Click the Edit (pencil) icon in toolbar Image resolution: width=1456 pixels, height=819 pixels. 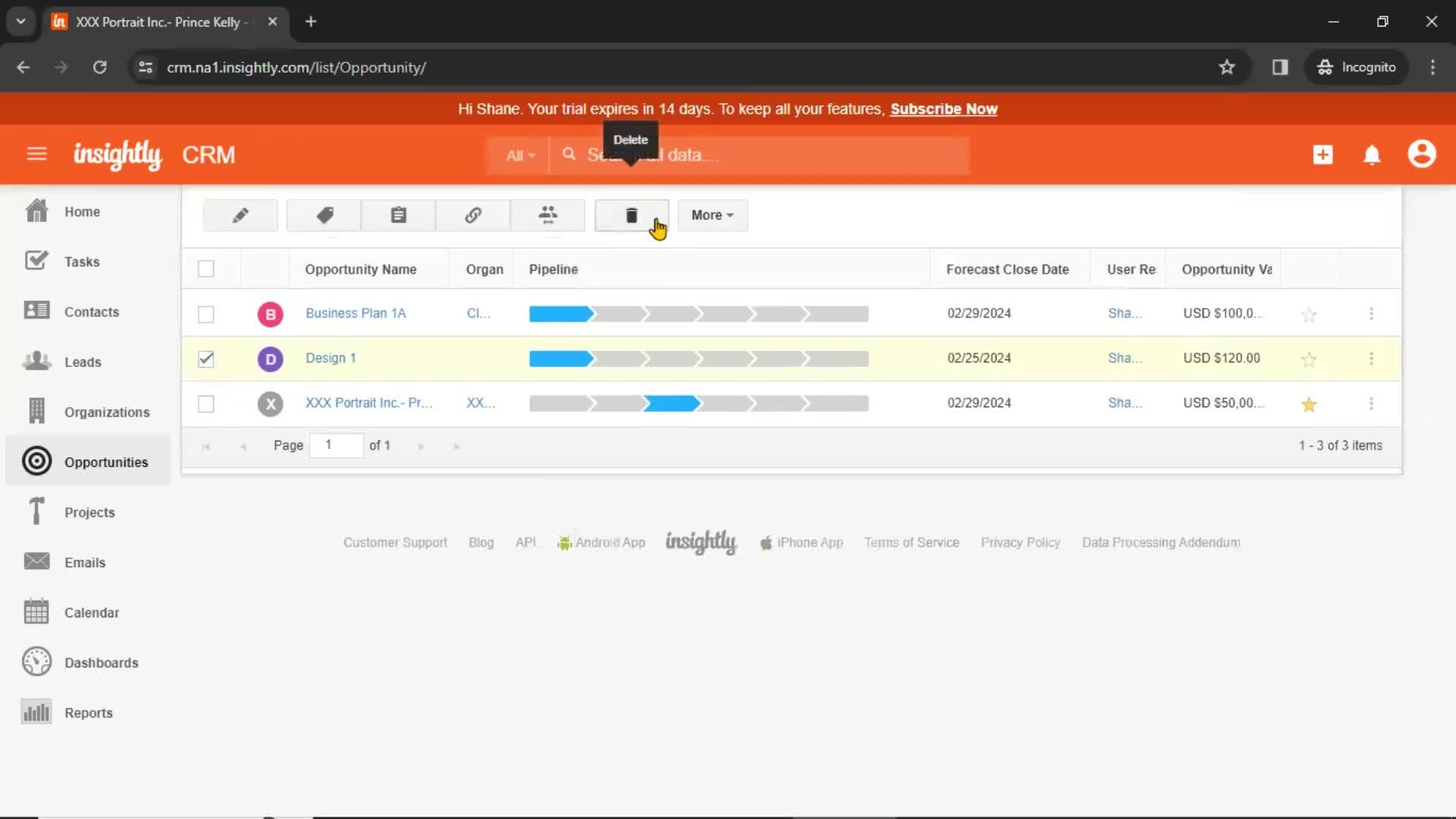pos(240,215)
